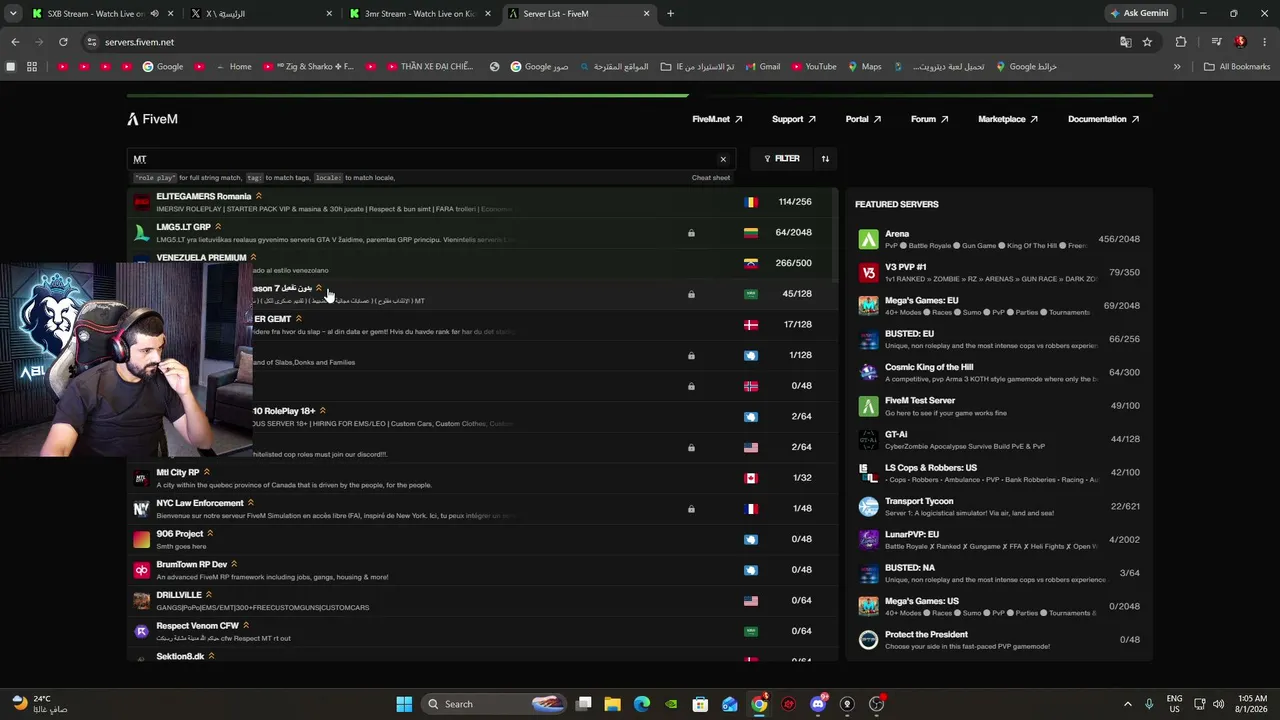The width and height of the screenshot is (1280, 720).
Task: Click the Mtl City RP server icon
Action: pos(142,478)
